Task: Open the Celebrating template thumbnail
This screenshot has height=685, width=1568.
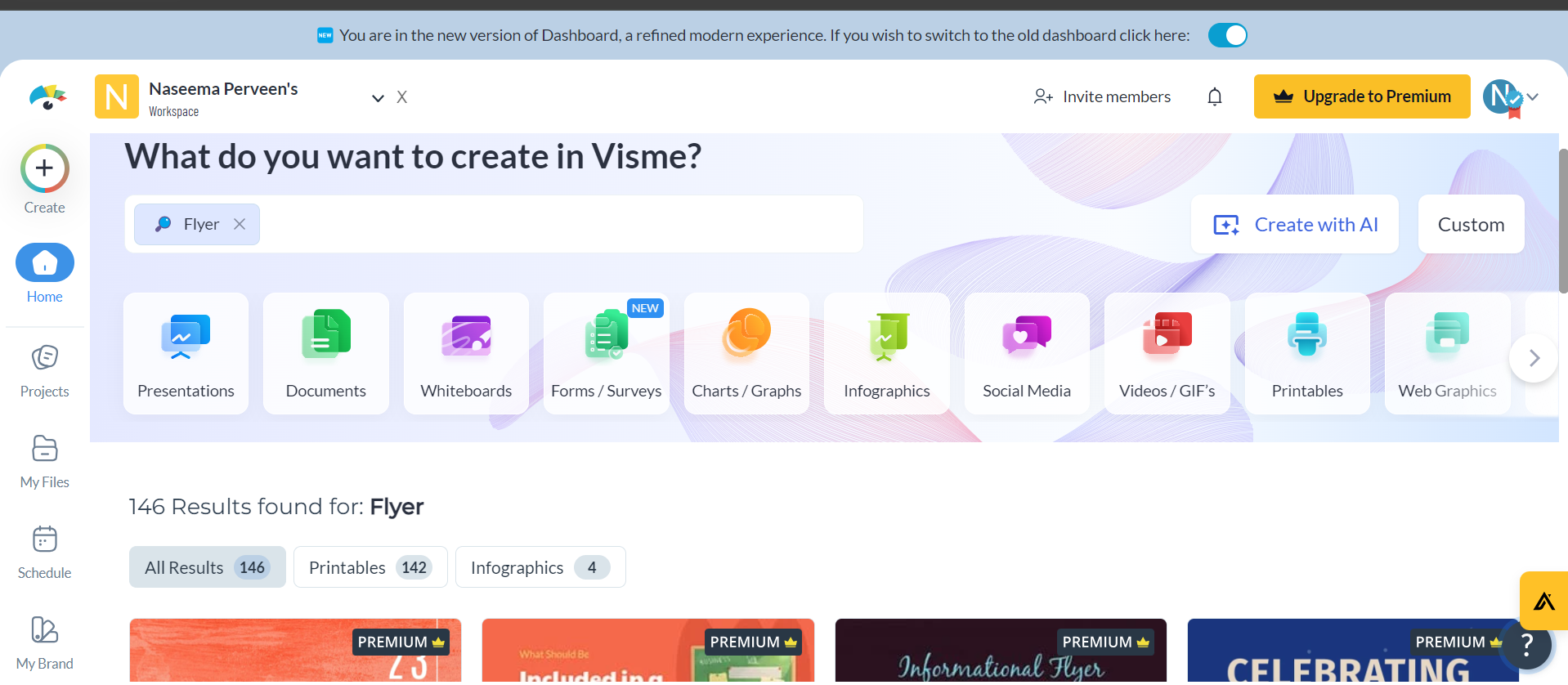Action: pyautogui.click(x=1353, y=651)
